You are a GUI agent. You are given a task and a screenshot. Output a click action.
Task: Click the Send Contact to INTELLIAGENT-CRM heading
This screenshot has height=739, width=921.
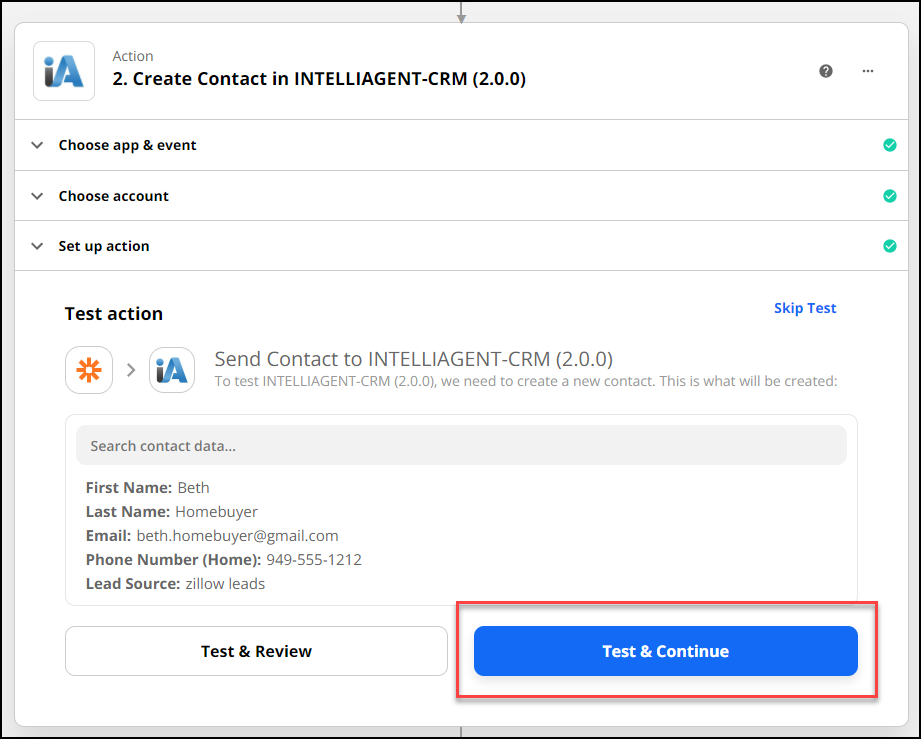tap(414, 358)
